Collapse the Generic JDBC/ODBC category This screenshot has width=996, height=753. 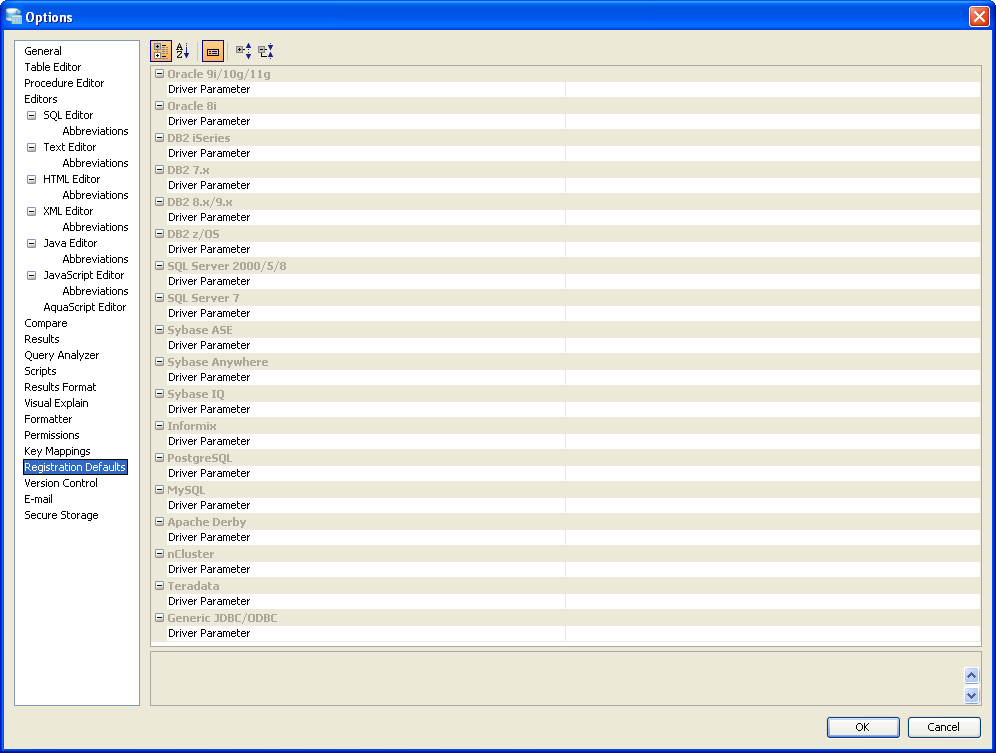click(x=160, y=618)
